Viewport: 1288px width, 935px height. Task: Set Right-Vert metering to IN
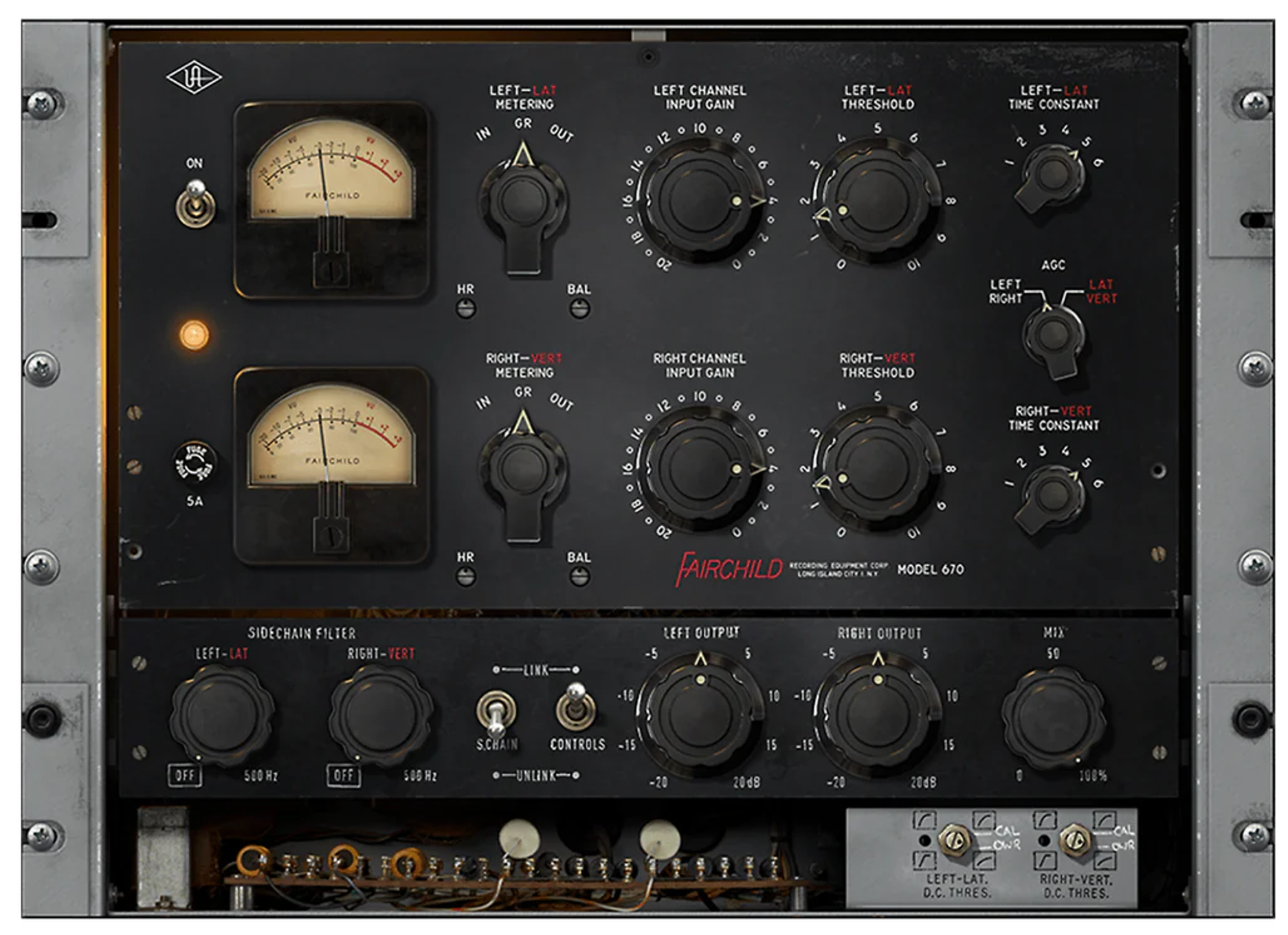click(x=484, y=401)
